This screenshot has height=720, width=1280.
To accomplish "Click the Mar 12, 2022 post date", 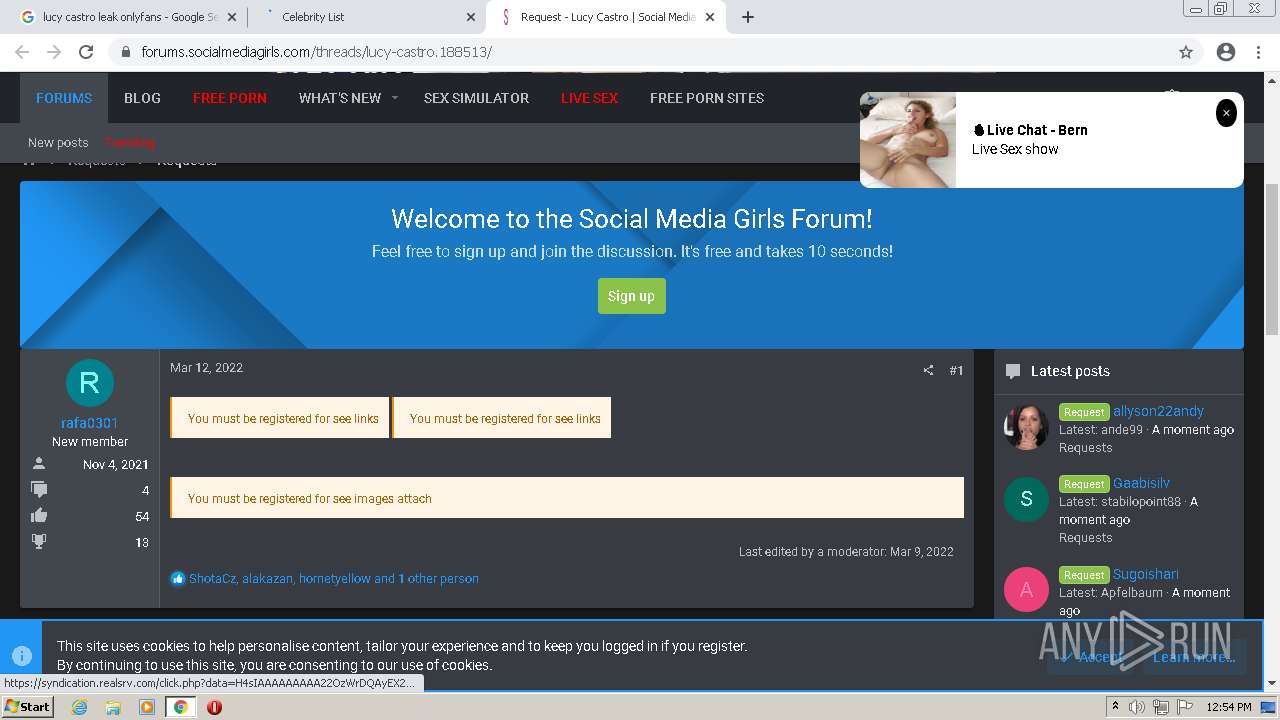I will click(x=206, y=368).
